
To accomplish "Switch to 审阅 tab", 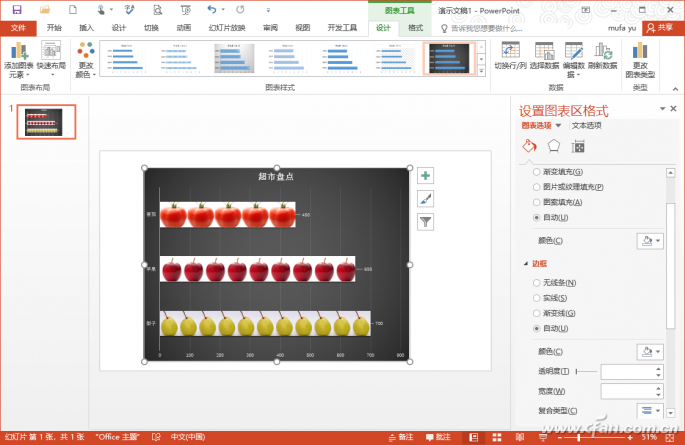I will (x=270, y=28).
